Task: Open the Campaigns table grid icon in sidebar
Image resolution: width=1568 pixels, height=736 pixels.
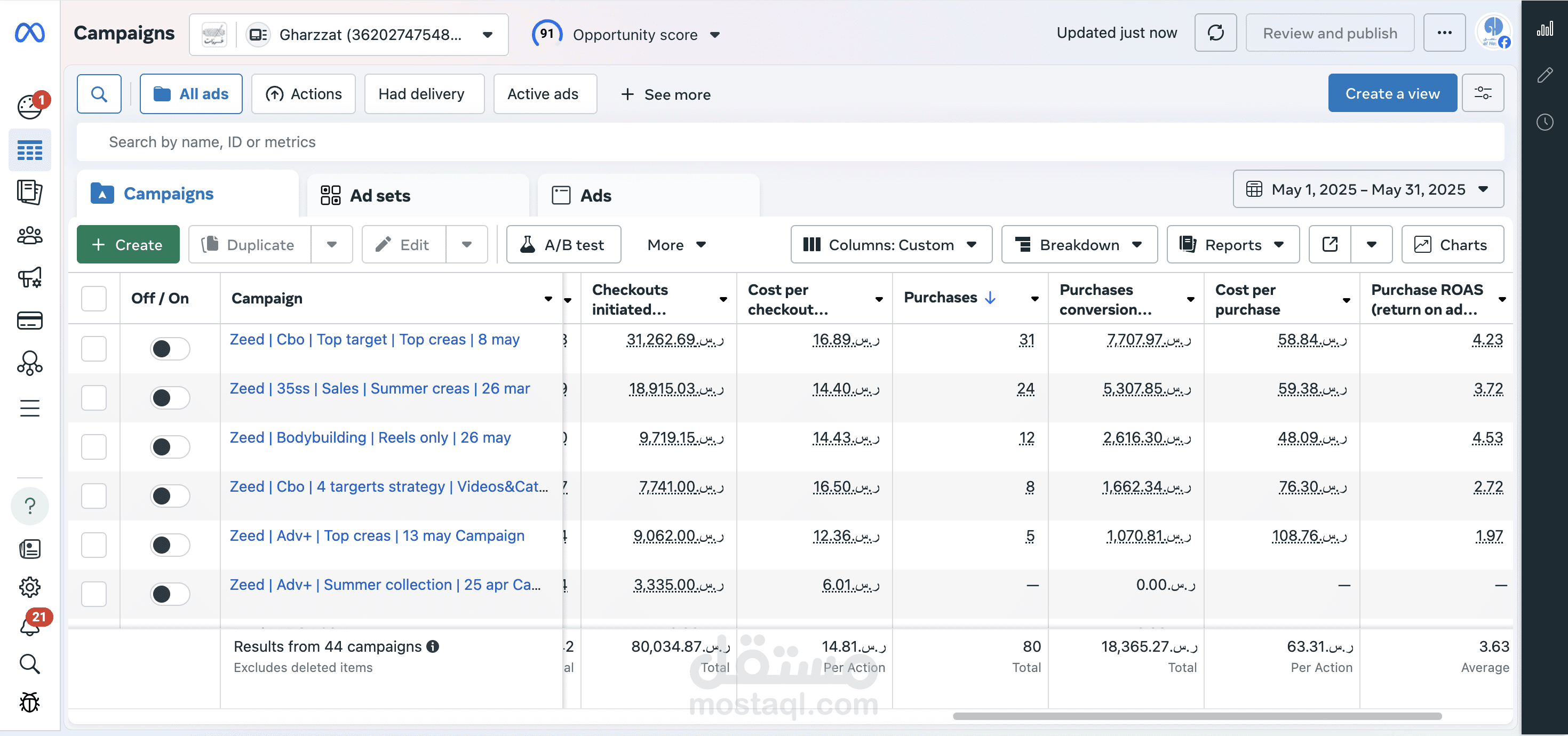Action: pos(29,150)
